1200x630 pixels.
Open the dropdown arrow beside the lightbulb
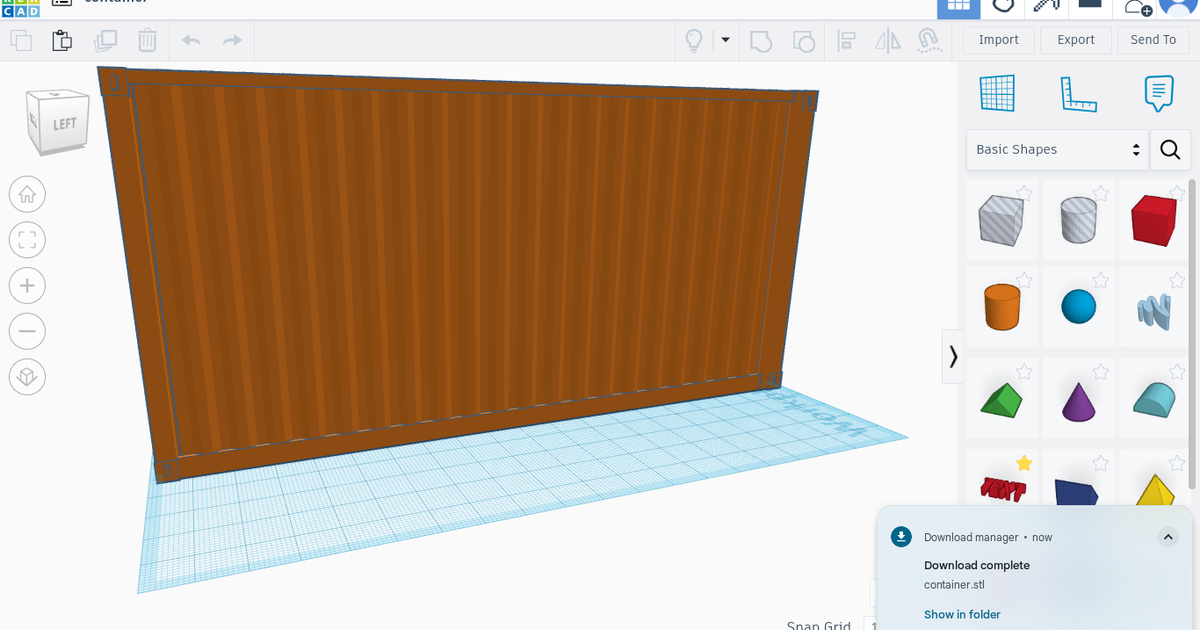(723, 40)
